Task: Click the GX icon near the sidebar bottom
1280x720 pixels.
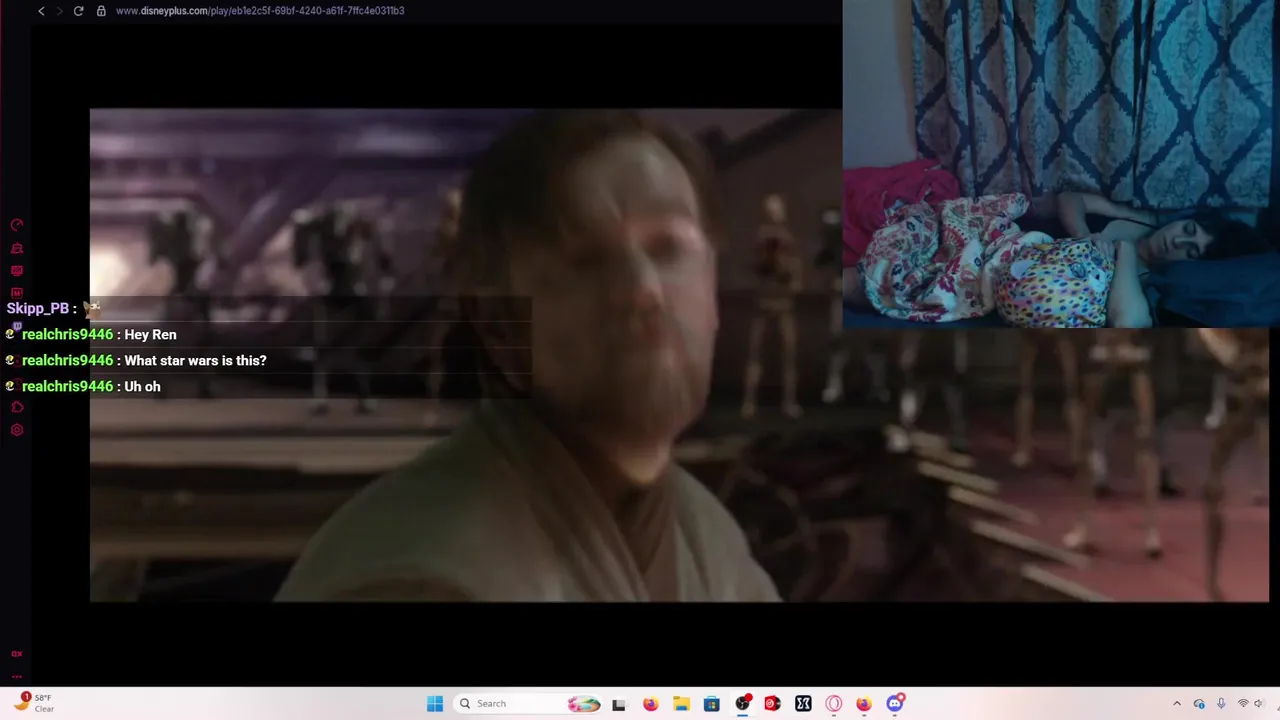Action: [x=17, y=654]
